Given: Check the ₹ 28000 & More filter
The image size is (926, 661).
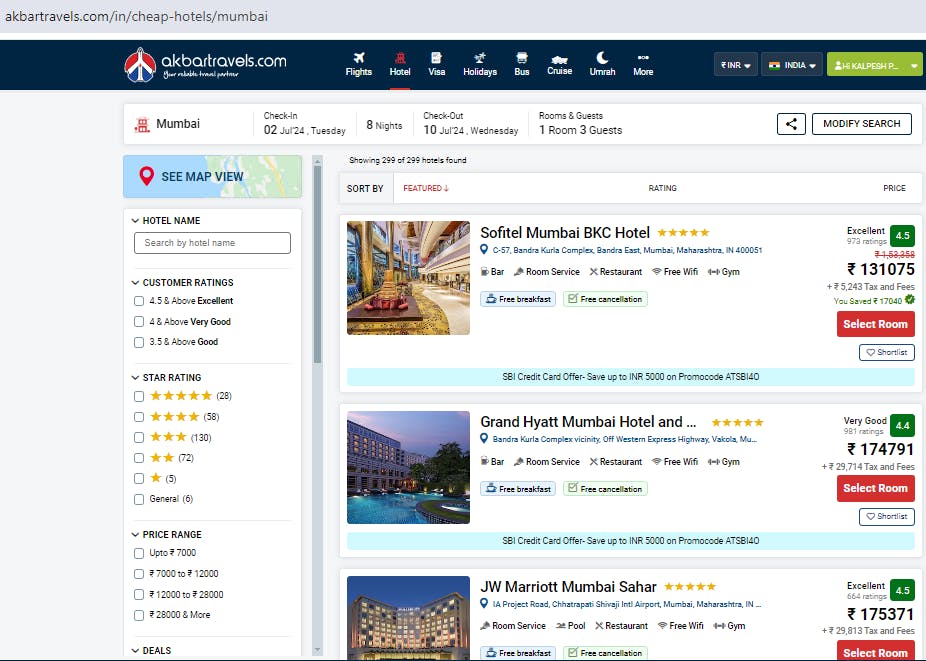Looking at the screenshot, I should pos(139,615).
